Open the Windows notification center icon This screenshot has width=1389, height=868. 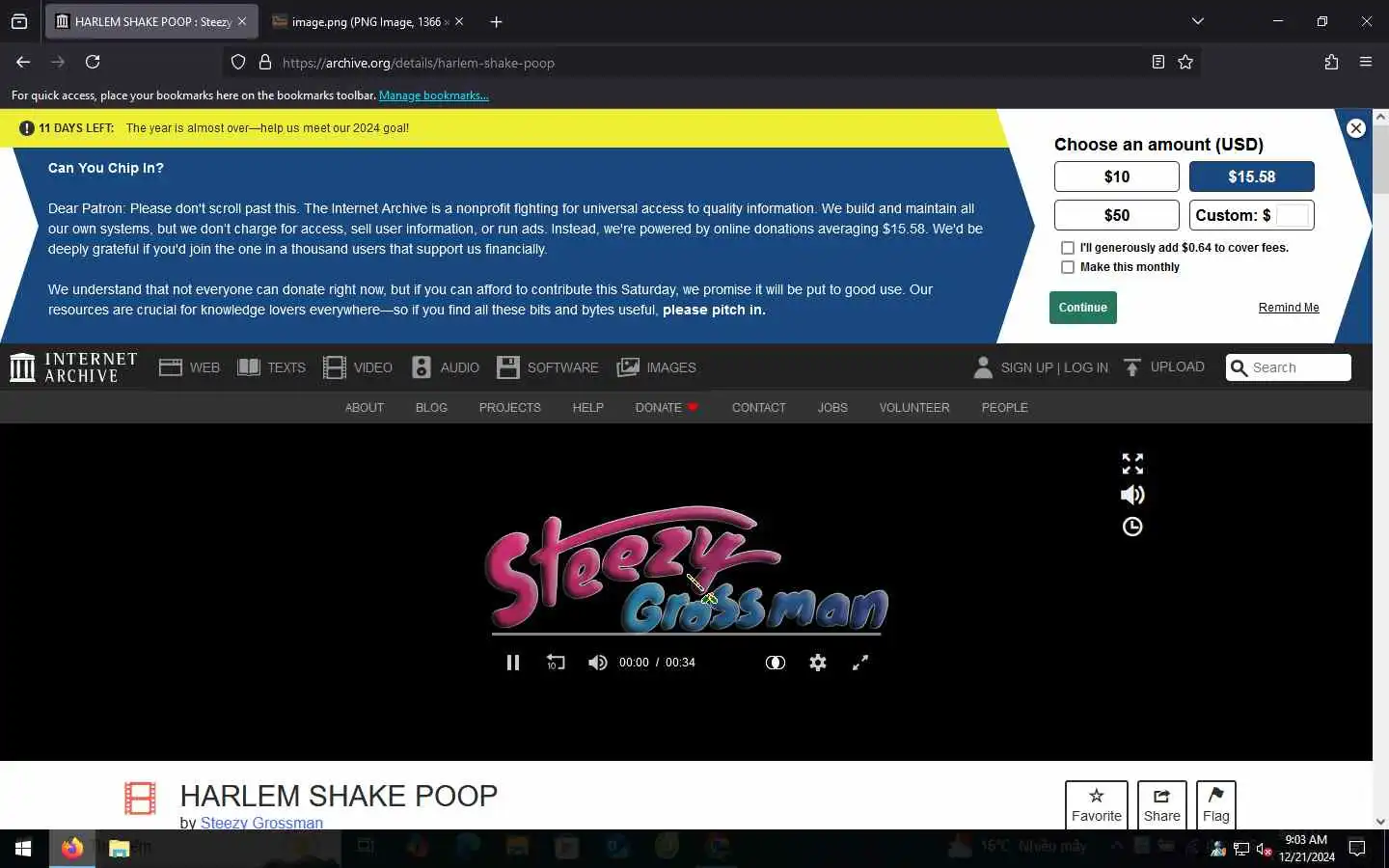[1357, 849]
